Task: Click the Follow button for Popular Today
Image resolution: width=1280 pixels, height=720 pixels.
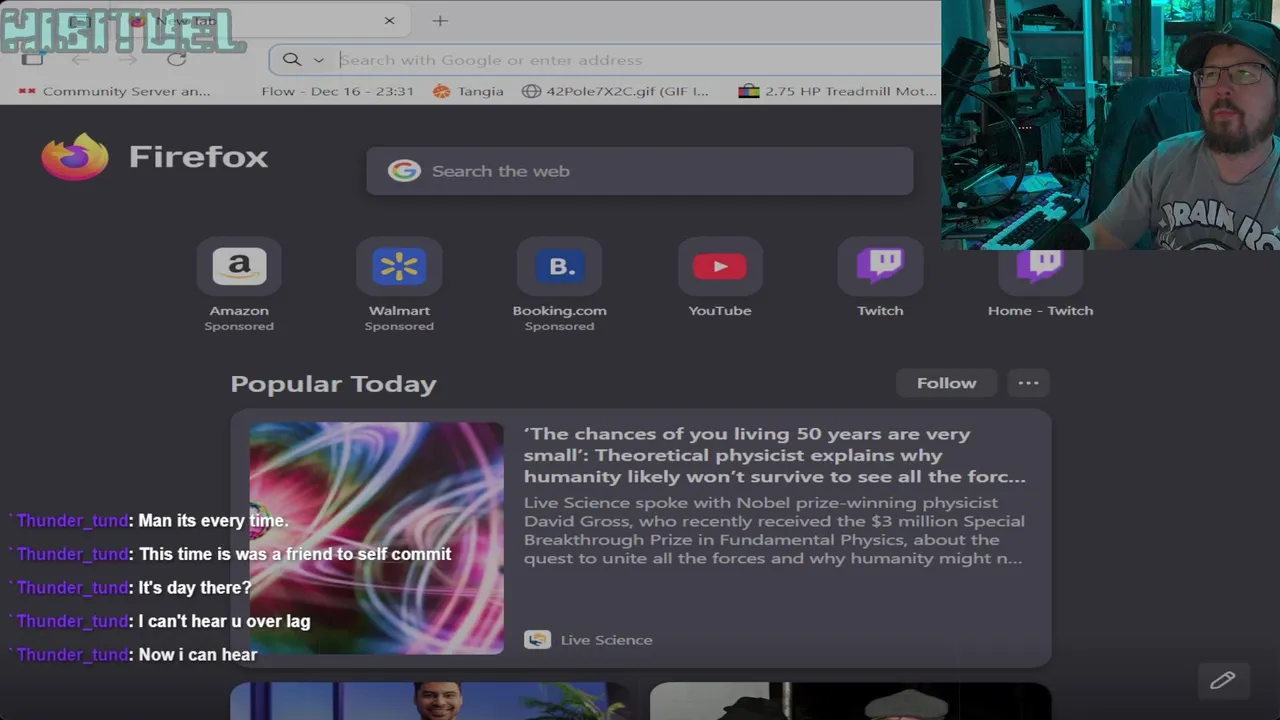Action: [x=946, y=383]
